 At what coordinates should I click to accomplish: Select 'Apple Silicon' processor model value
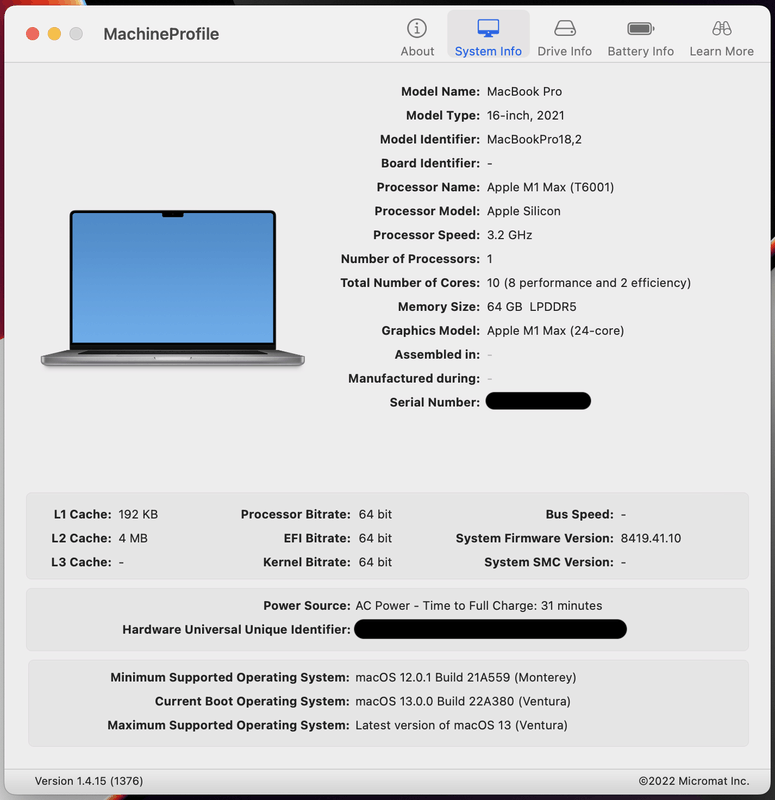pyautogui.click(x=523, y=211)
